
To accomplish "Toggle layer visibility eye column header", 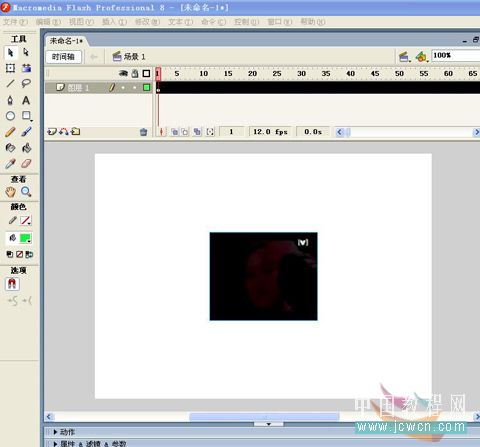I will 123,74.
